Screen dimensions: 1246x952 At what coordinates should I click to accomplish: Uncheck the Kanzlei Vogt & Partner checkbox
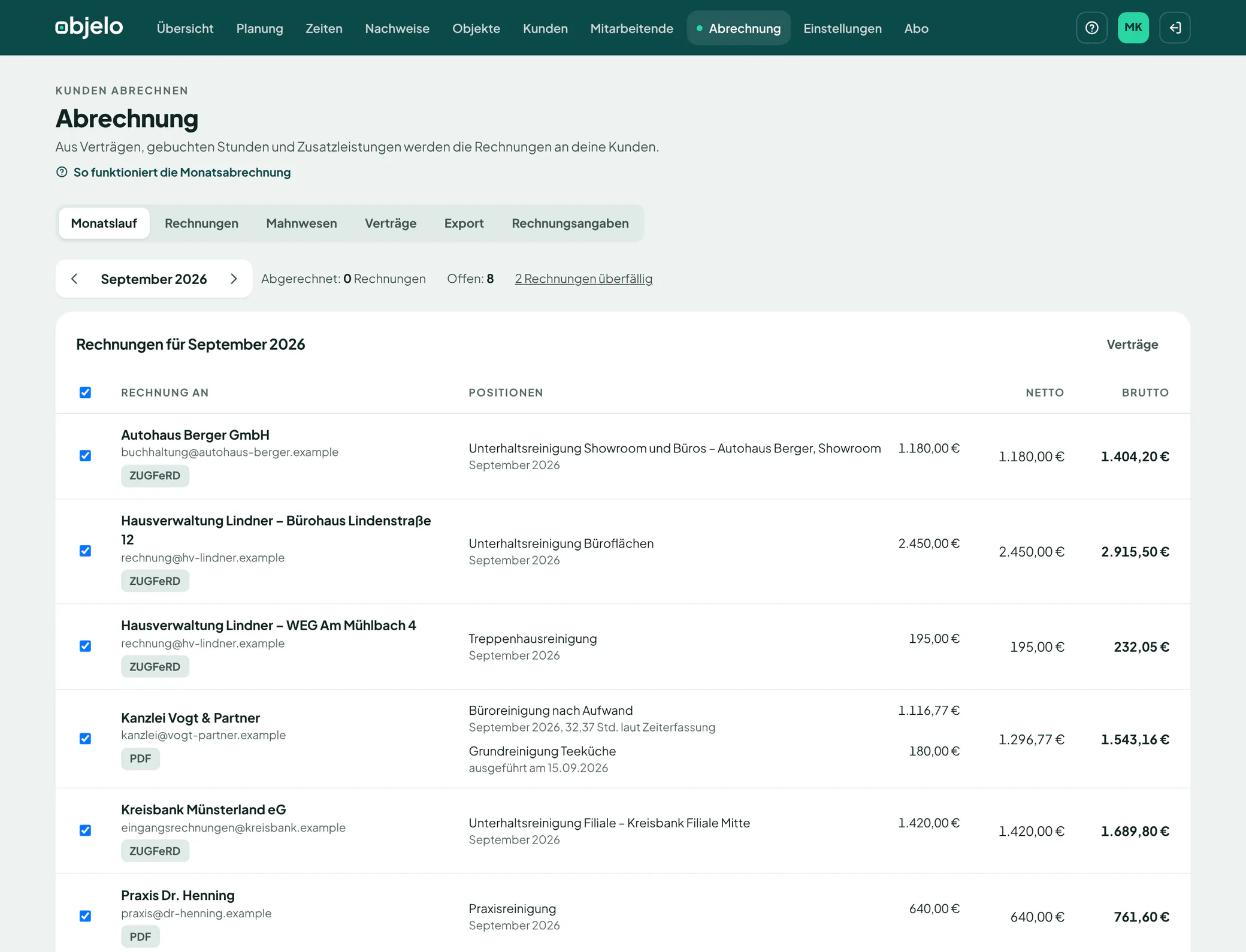(85, 739)
